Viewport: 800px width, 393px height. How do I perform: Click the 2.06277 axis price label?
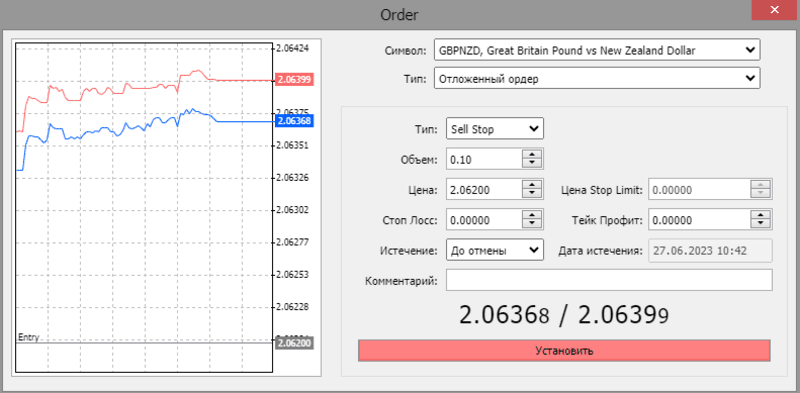pos(293,242)
